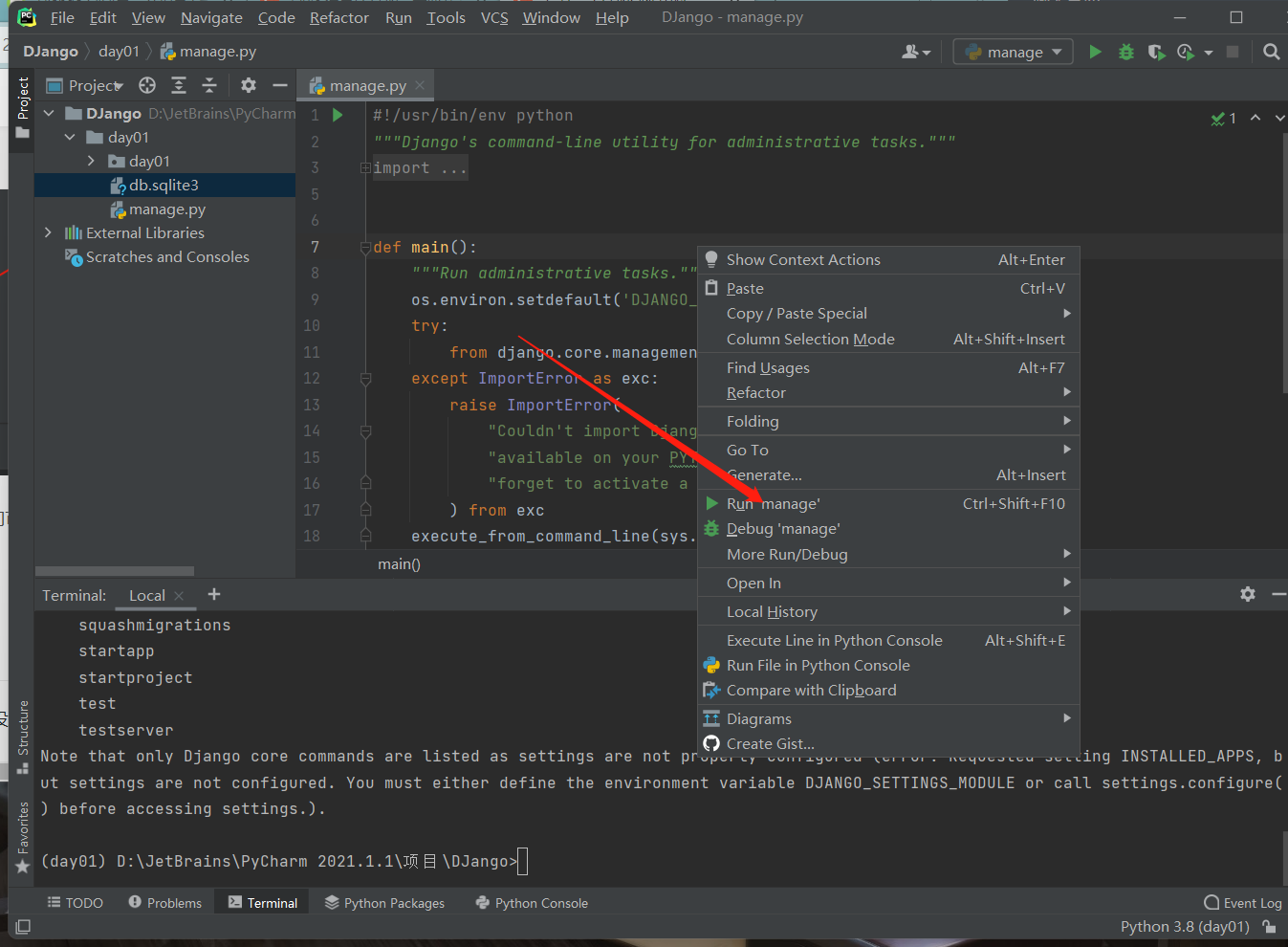Close the Local terminal tab
This screenshot has width=1288, height=947.
click(x=179, y=595)
